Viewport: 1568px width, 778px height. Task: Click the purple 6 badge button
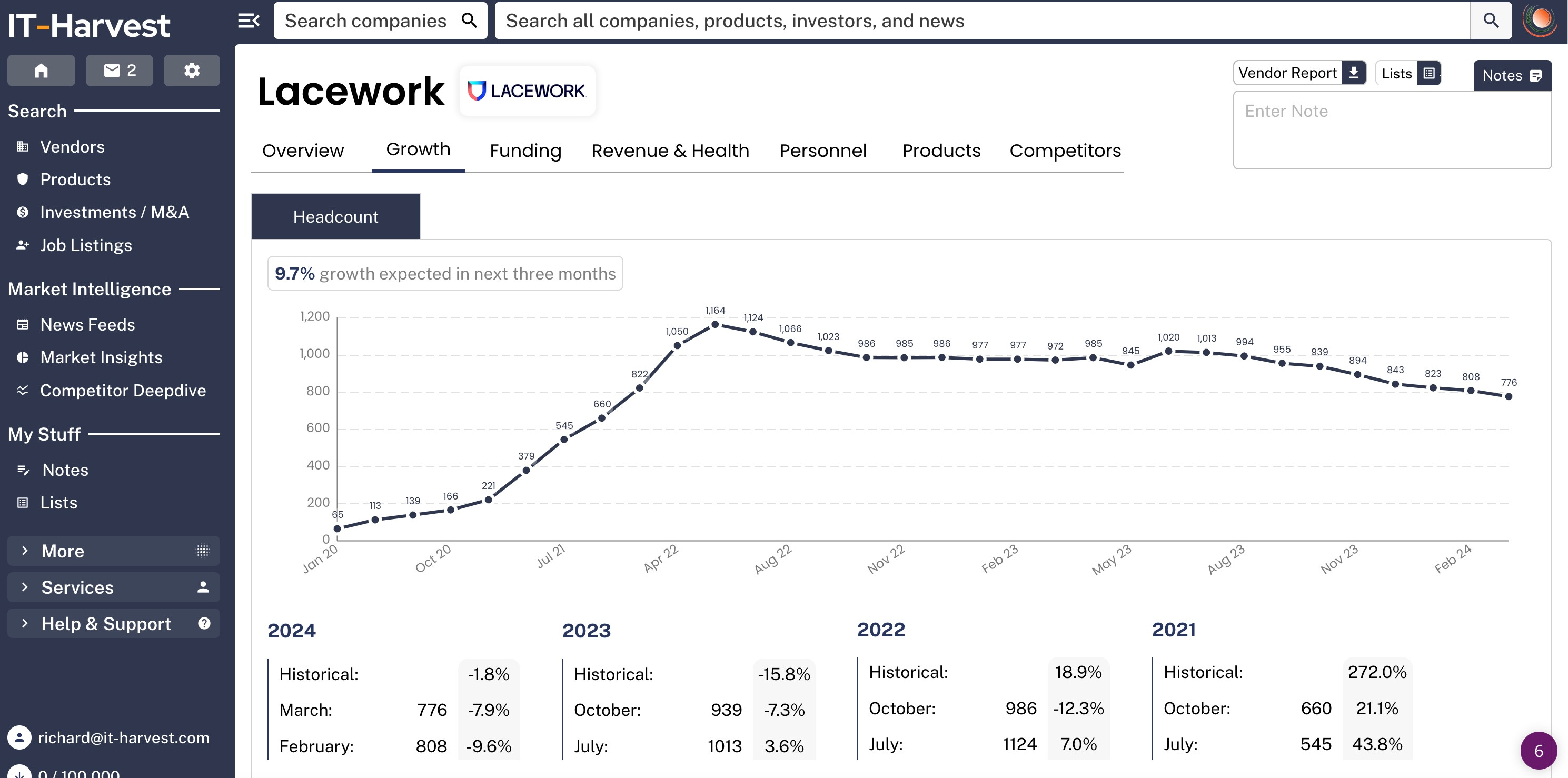click(x=1538, y=751)
